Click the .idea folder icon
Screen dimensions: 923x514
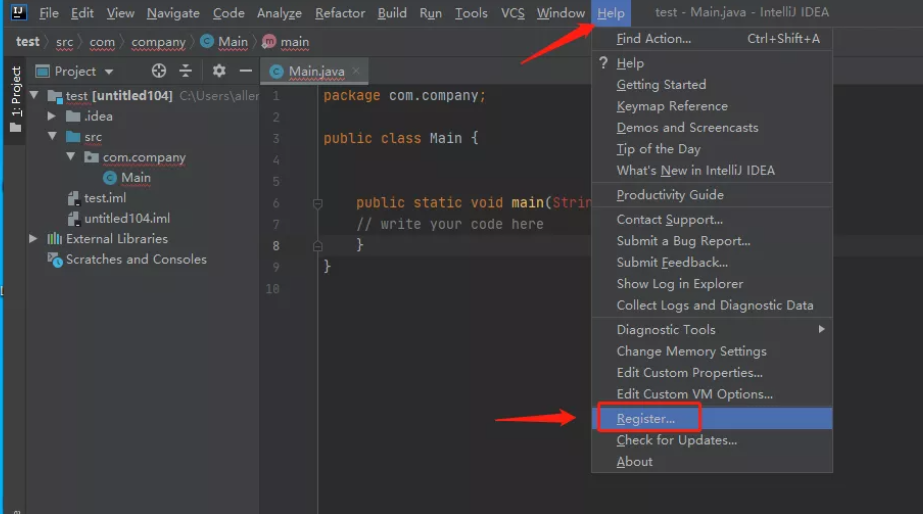(73, 116)
